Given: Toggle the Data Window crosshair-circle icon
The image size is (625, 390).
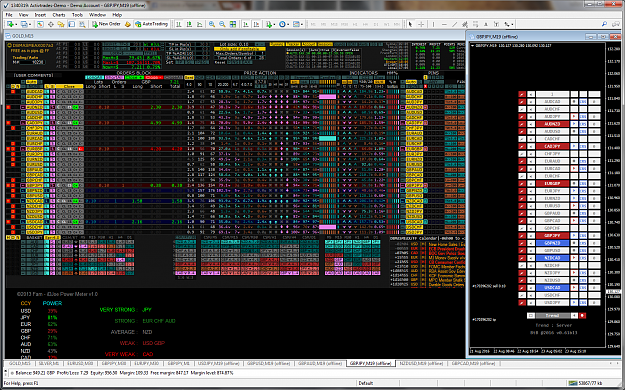Looking at the screenshot, I should point(51,24).
